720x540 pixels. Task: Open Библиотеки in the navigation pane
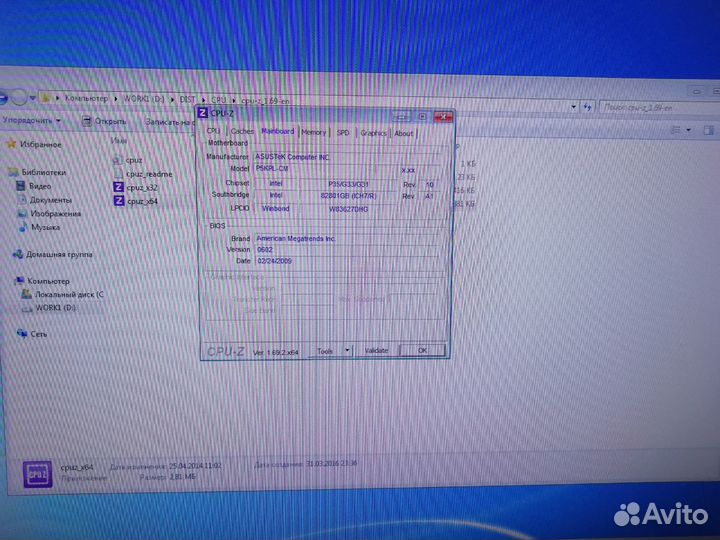(x=44, y=173)
